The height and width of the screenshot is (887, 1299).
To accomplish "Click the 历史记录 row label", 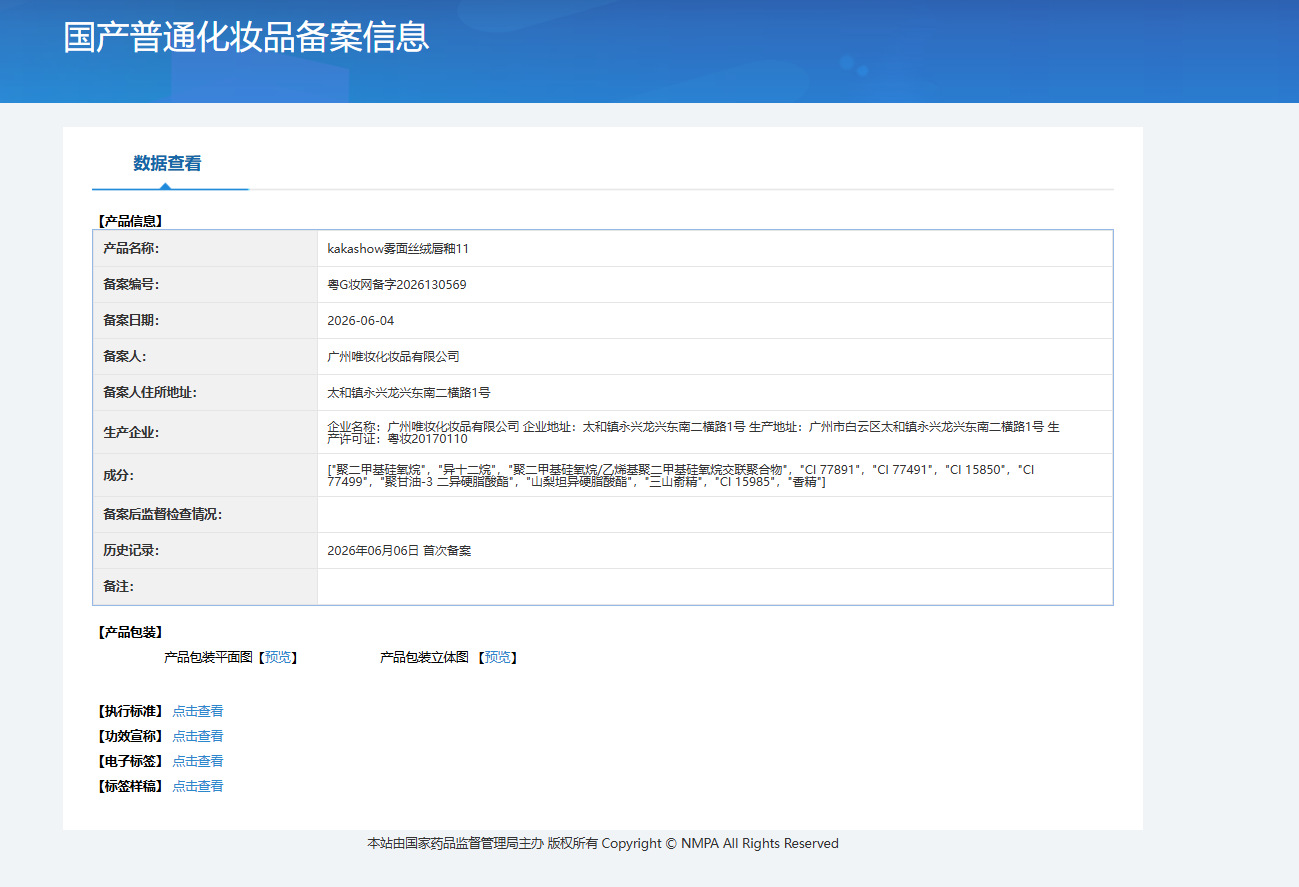I will click(x=131, y=551).
